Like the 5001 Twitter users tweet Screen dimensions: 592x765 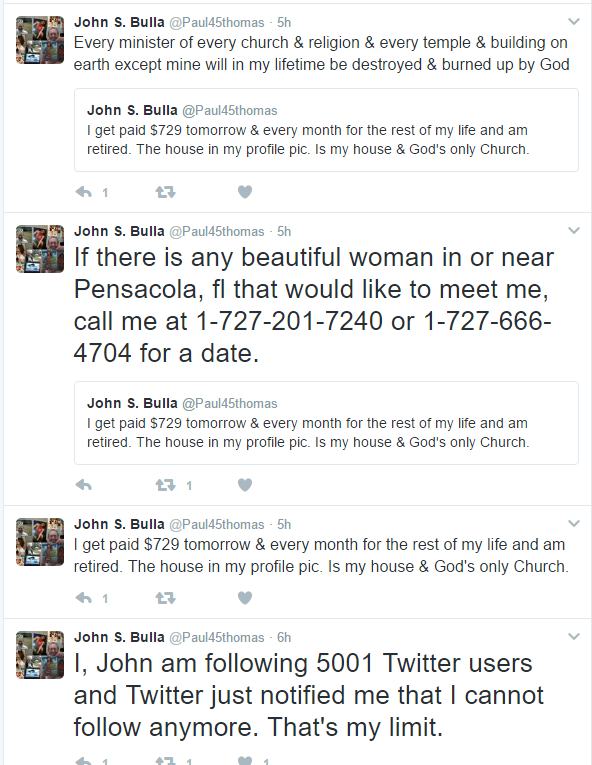point(245,760)
